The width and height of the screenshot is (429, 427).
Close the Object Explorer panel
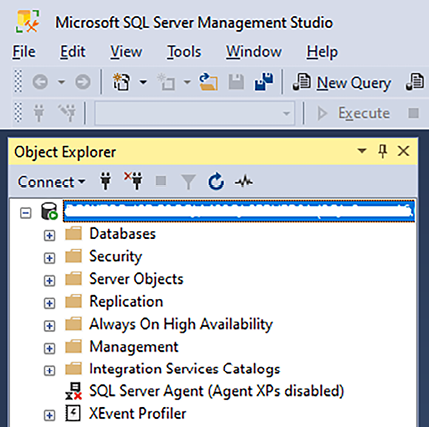[403, 151]
